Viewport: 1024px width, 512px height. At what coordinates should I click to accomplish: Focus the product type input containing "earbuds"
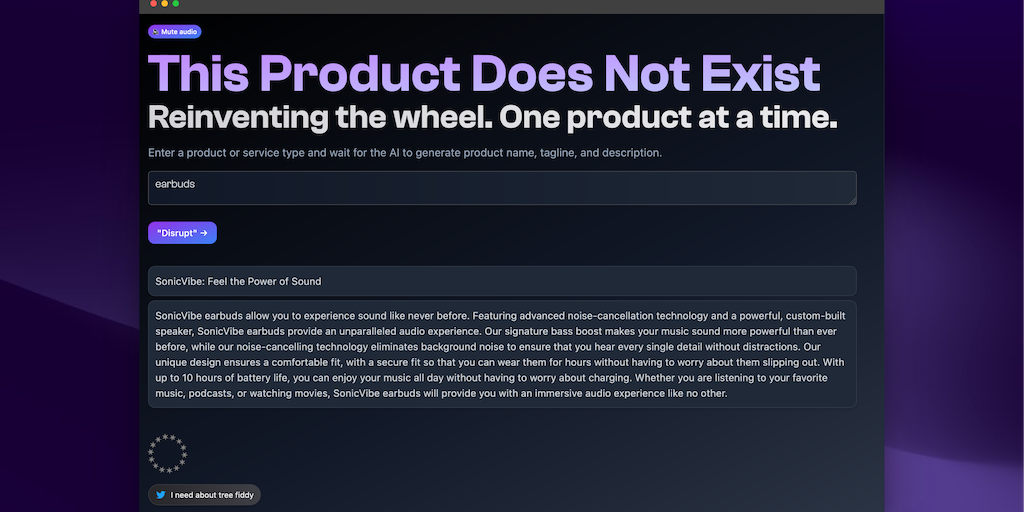click(502, 188)
